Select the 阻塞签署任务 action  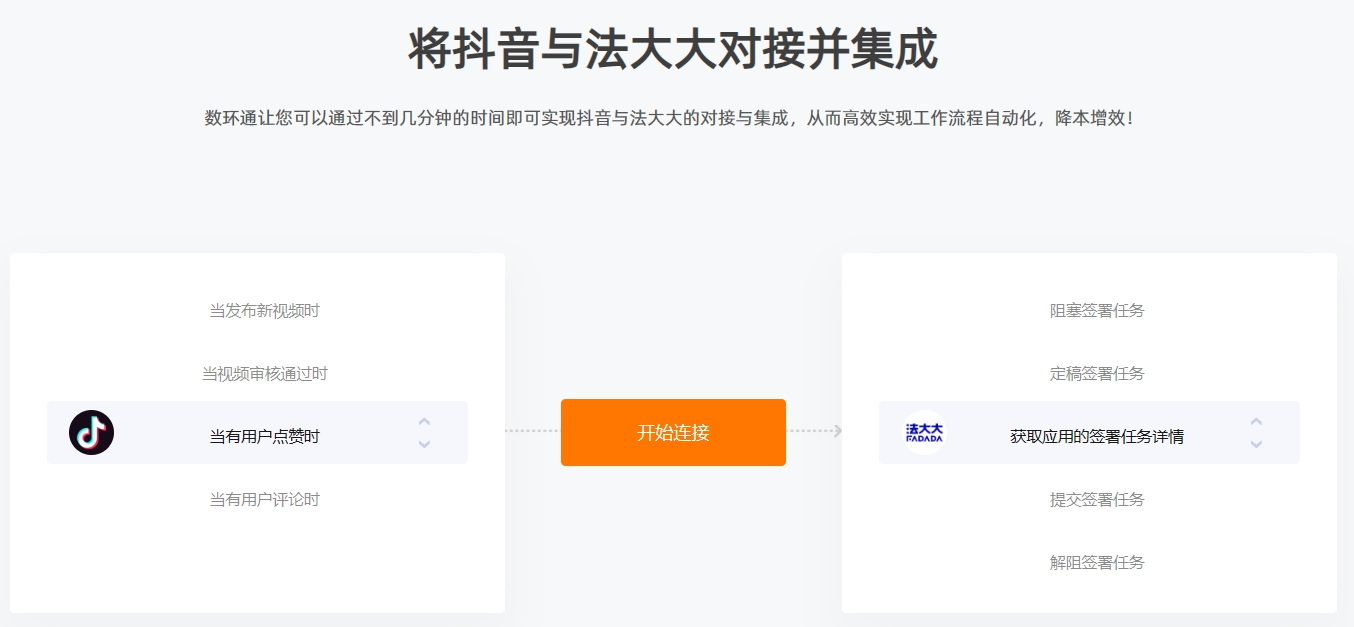(1097, 311)
